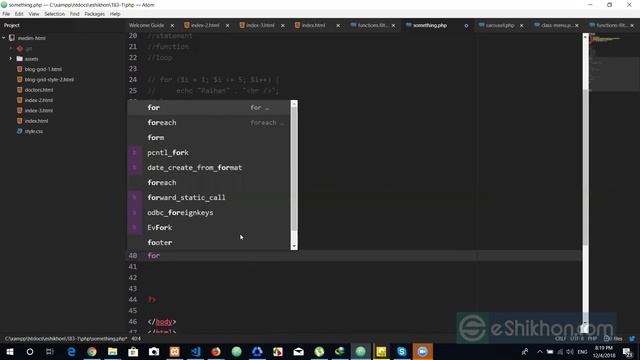Choose 'footer' autocomplete suggestion
640x360 pixels.
click(209, 242)
